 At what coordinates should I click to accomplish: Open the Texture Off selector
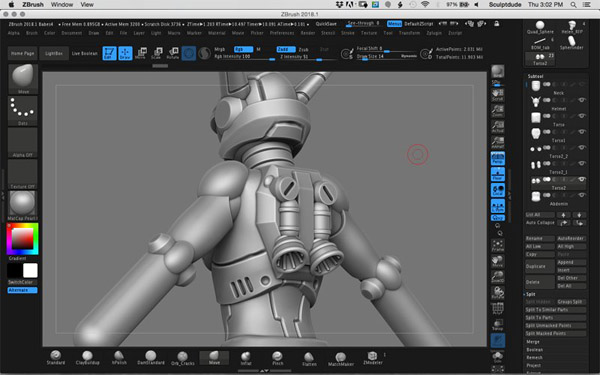23,174
